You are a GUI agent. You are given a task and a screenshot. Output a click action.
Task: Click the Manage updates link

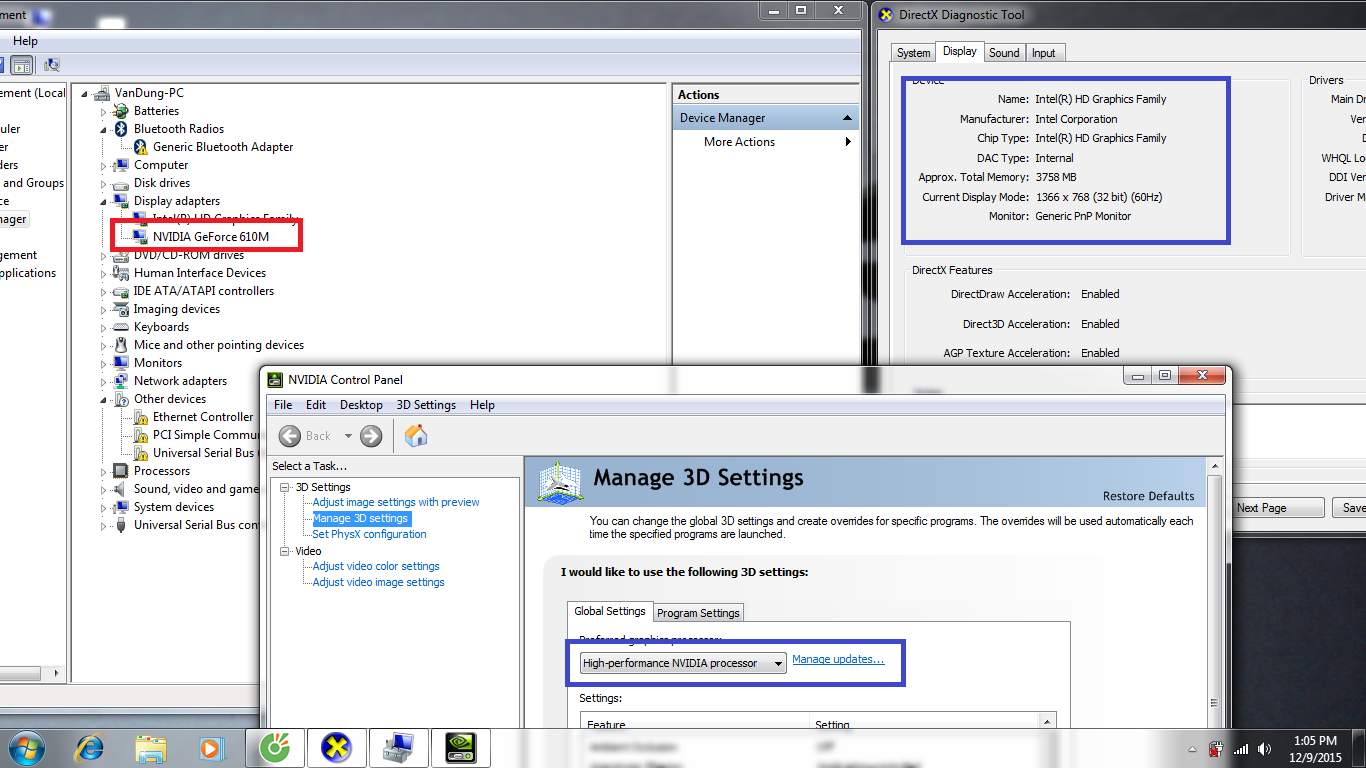coord(838,660)
